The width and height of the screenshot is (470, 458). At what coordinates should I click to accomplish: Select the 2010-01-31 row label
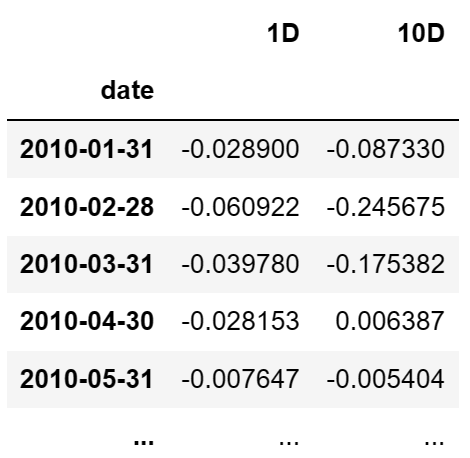[87, 149]
